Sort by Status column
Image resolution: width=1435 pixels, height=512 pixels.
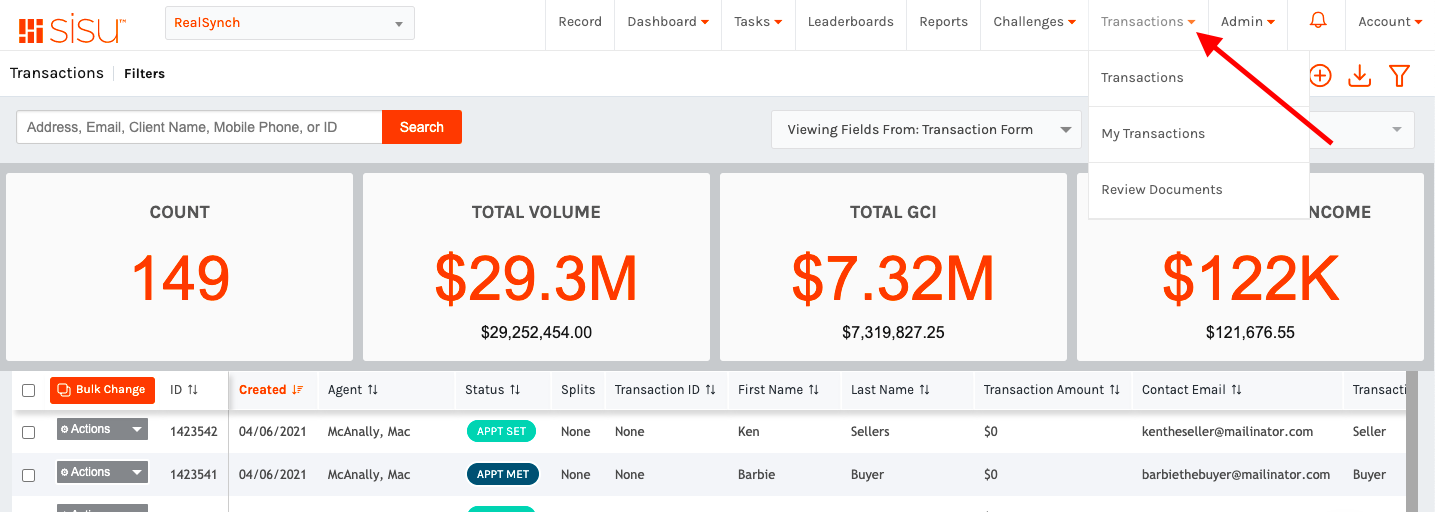pos(491,390)
